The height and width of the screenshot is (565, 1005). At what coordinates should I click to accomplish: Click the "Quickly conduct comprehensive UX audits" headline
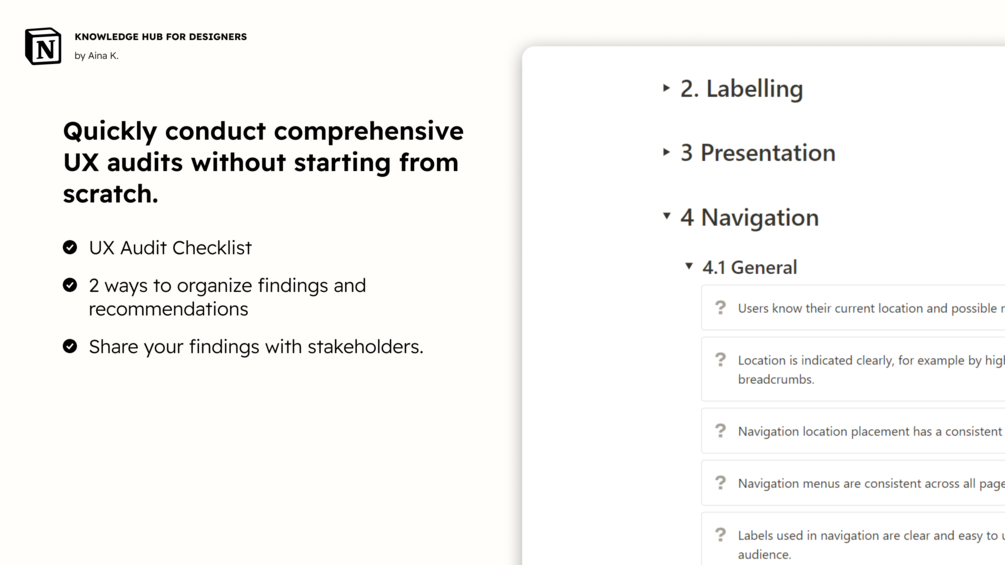click(x=263, y=162)
